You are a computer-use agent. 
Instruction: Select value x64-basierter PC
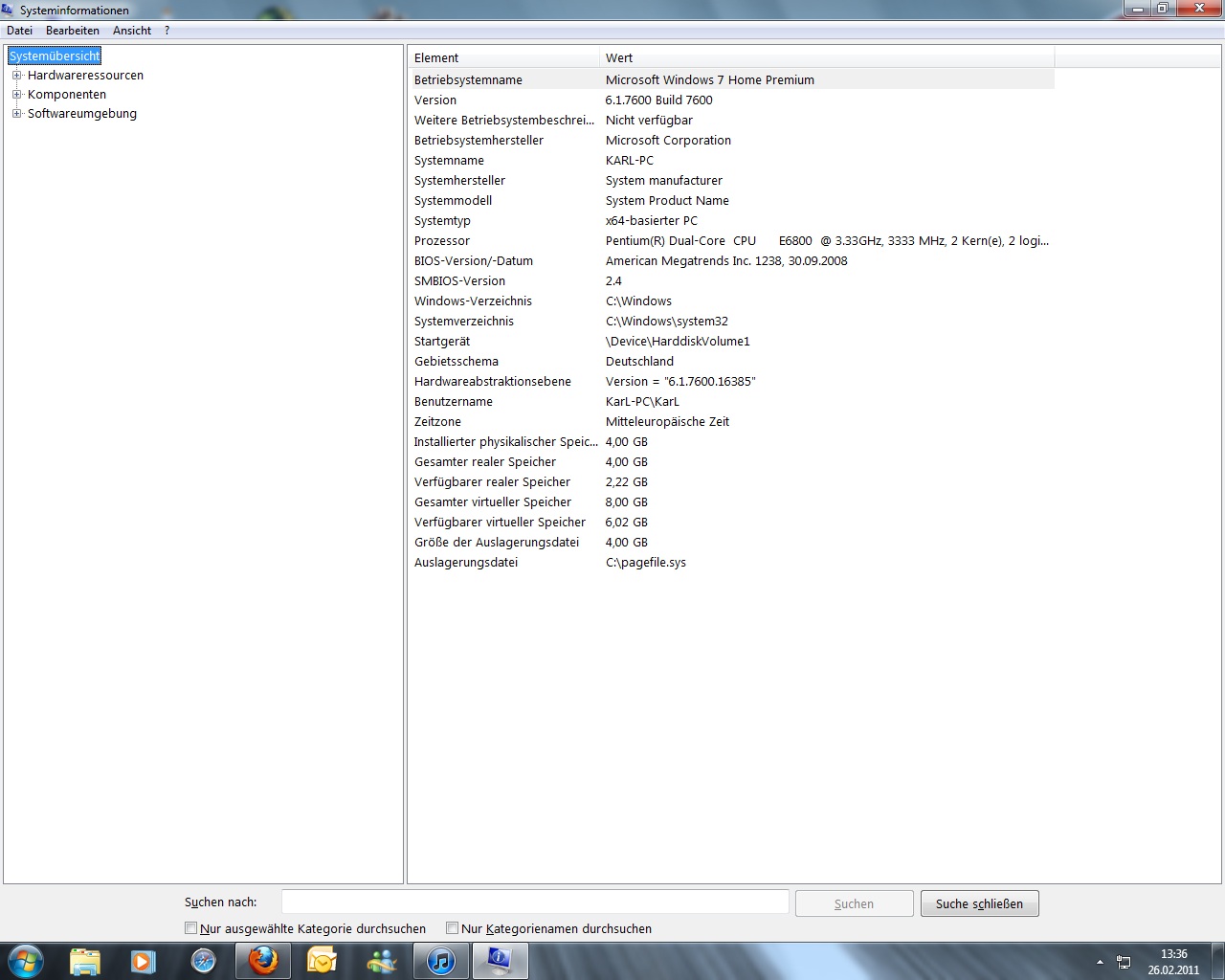click(651, 221)
